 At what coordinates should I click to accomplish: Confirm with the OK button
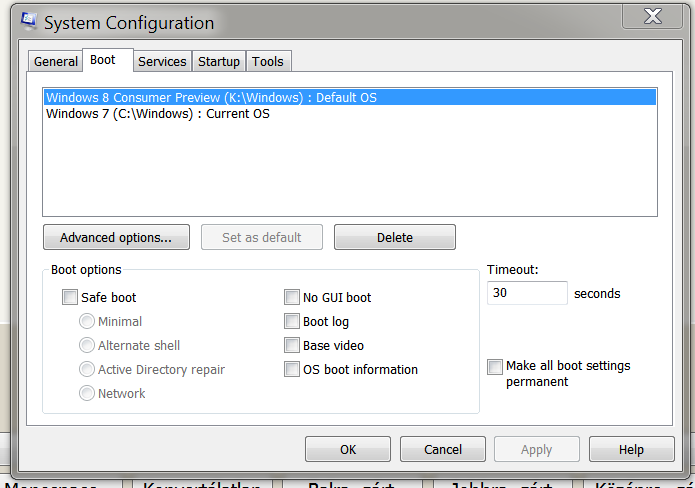pyautogui.click(x=348, y=449)
